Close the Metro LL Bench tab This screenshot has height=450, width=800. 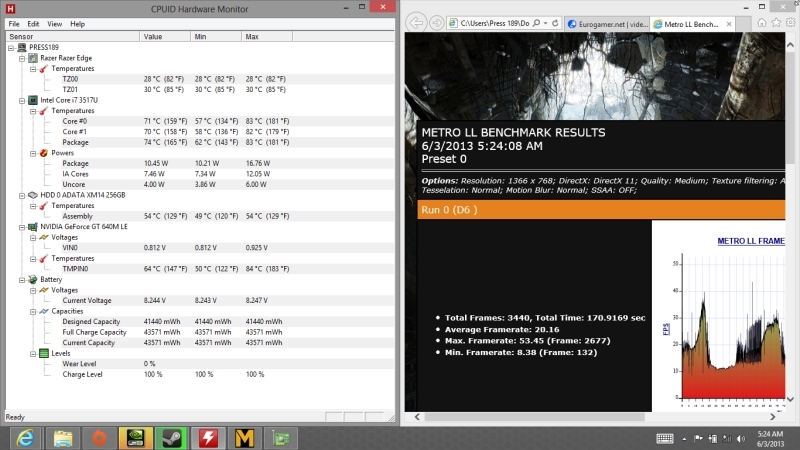tap(729, 24)
